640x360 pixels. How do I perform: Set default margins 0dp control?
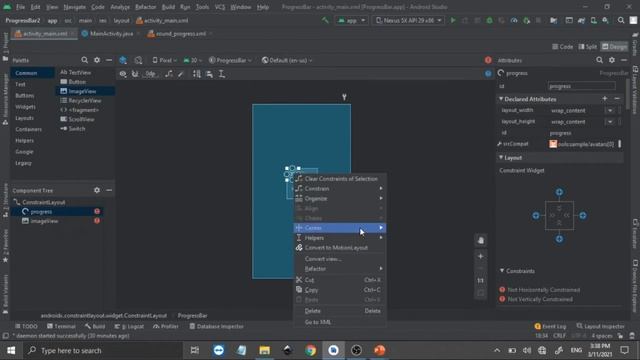point(151,74)
